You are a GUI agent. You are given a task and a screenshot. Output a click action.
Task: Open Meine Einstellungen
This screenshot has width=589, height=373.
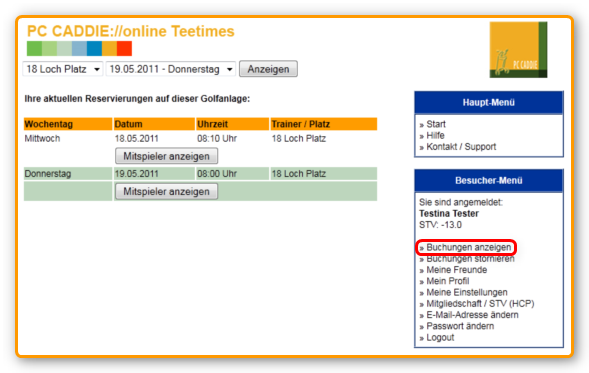click(467, 293)
